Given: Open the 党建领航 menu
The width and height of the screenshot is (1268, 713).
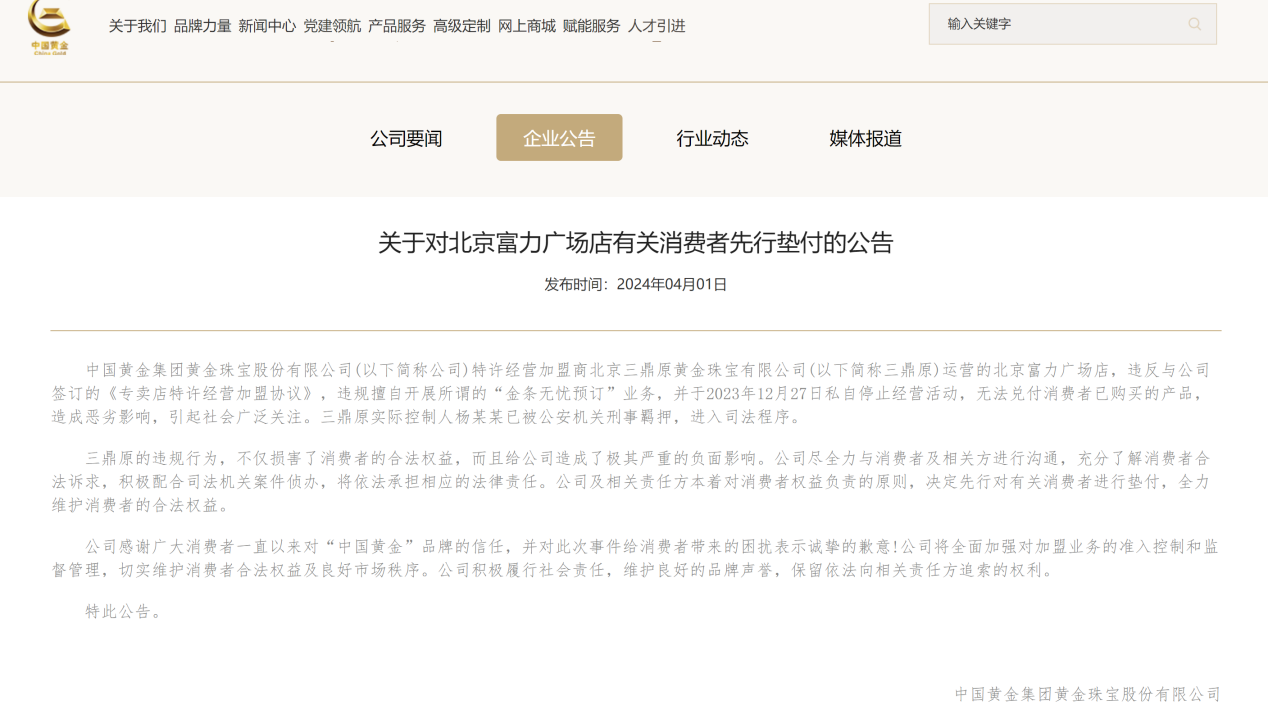Looking at the screenshot, I should [x=332, y=26].
